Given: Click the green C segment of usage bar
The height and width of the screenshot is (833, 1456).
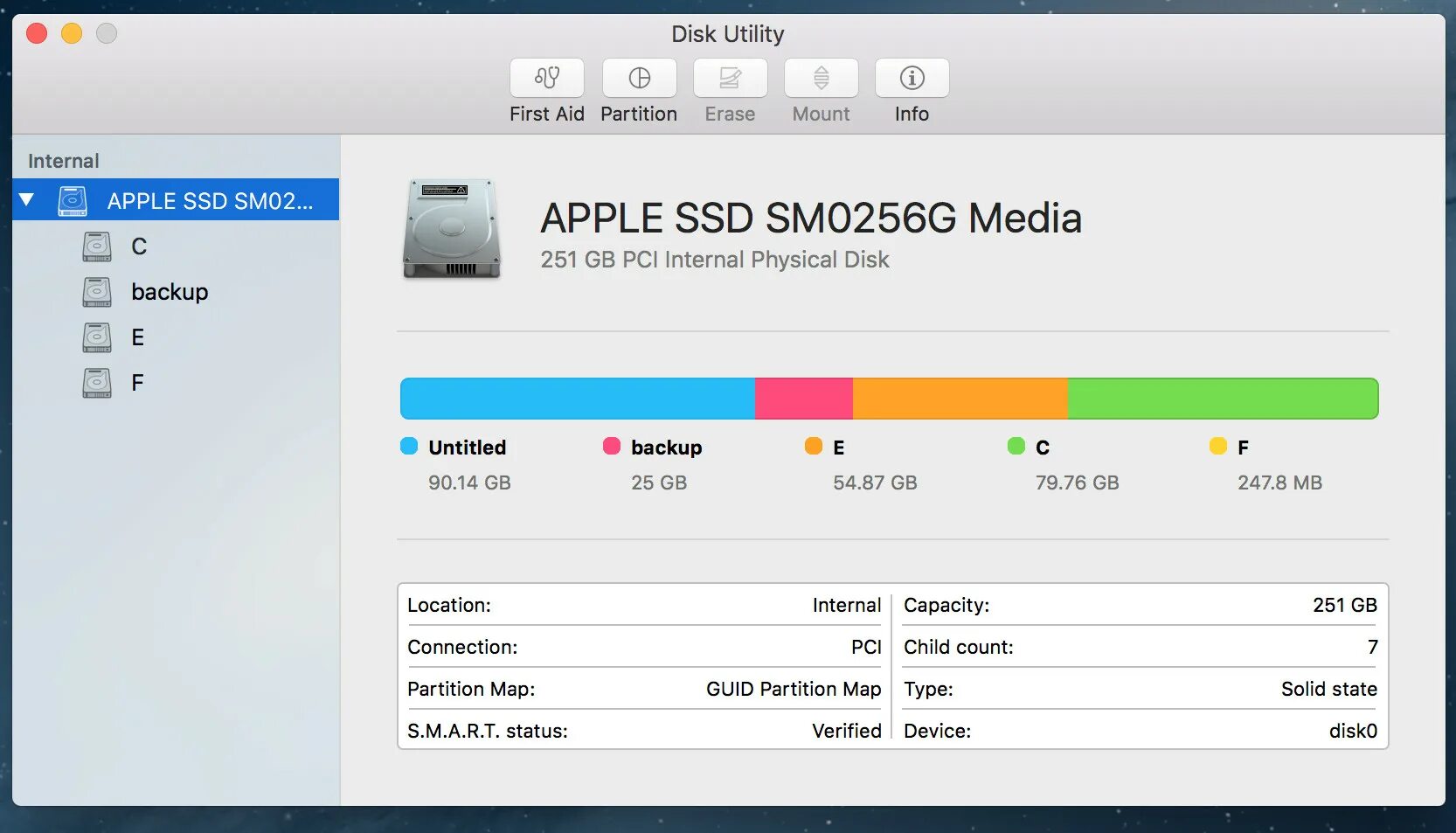Looking at the screenshot, I should [1223, 399].
